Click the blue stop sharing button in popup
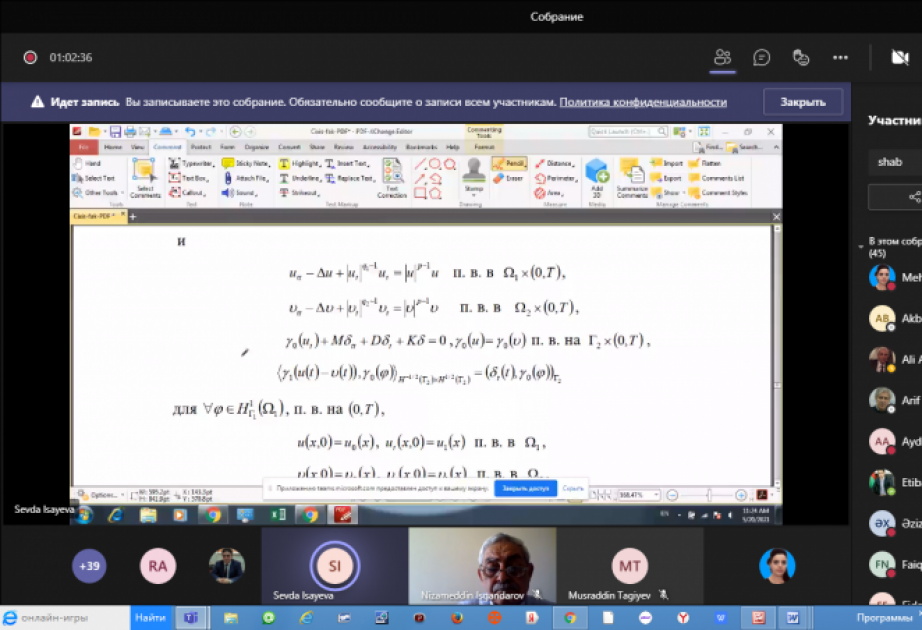This screenshot has height=630, width=922. point(525,488)
